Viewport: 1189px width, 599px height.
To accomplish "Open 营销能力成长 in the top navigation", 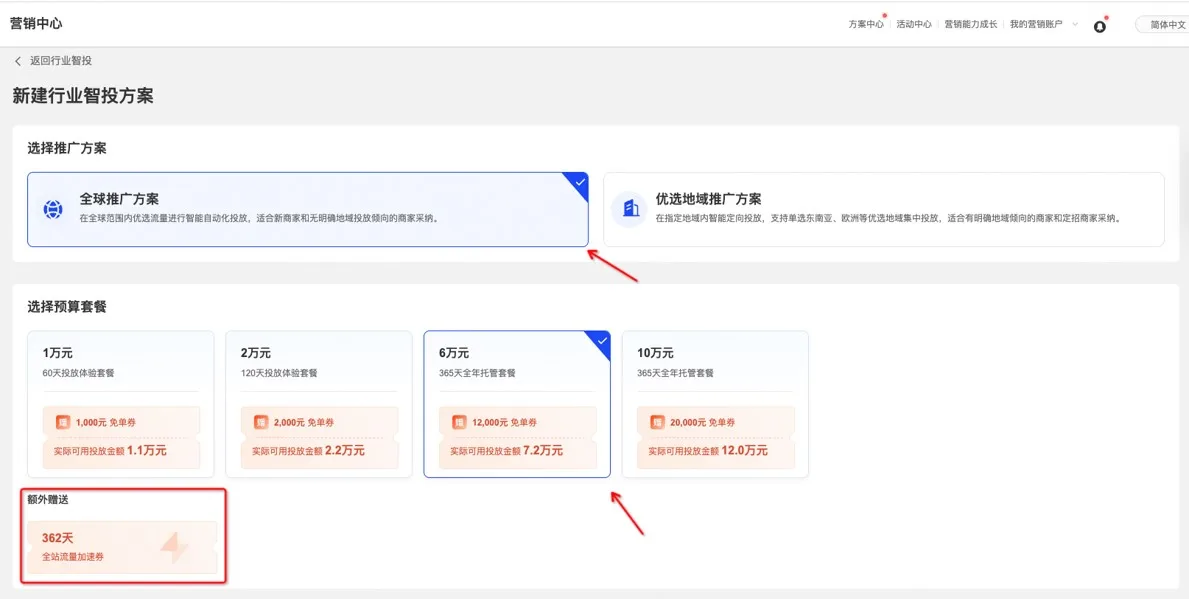I will (970, 25).
